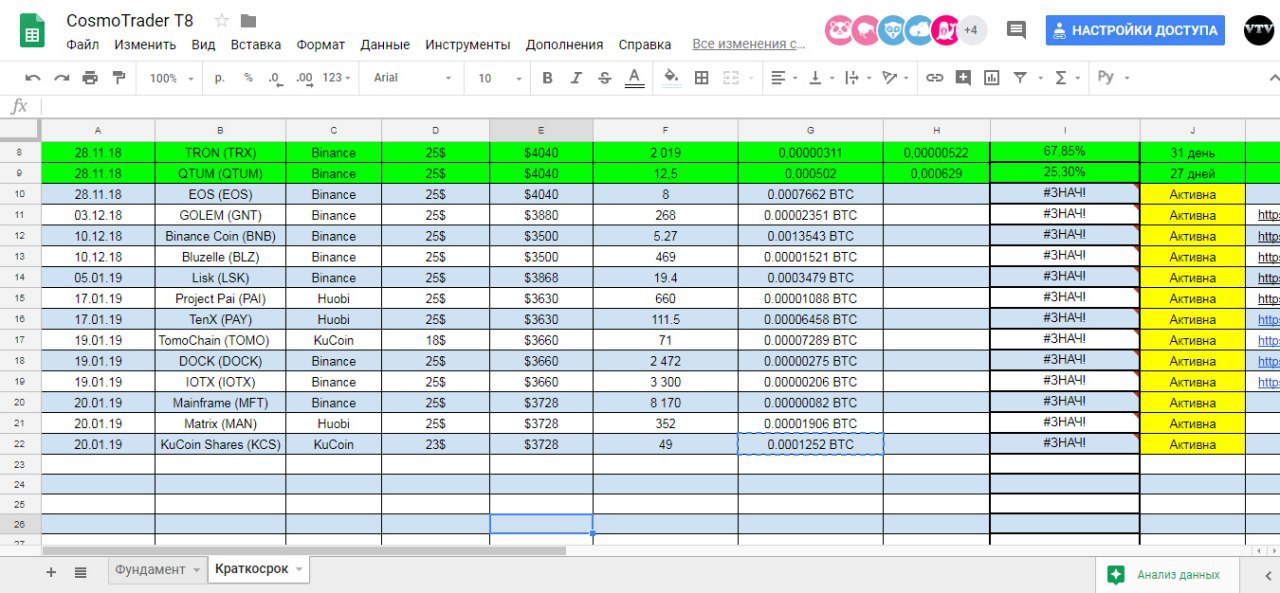
Task: Open the comments history speech bubble icon
Action: (1016, 30)
